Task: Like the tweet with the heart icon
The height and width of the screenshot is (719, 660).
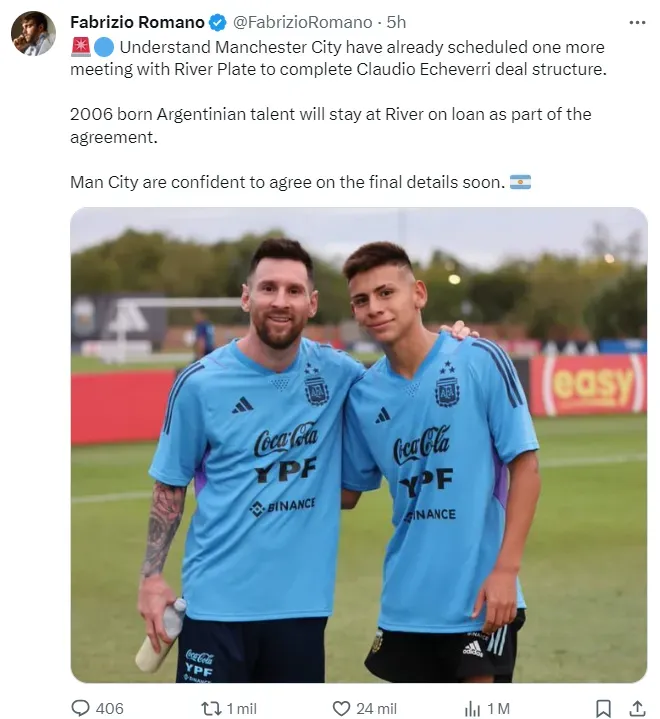Action: tap(341, 708)
